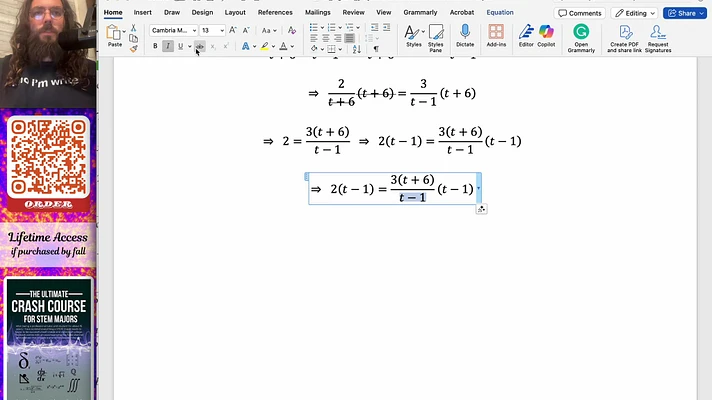The image size is (712, 400).
Task: Click the Comments button
Action: pos(580,13)
